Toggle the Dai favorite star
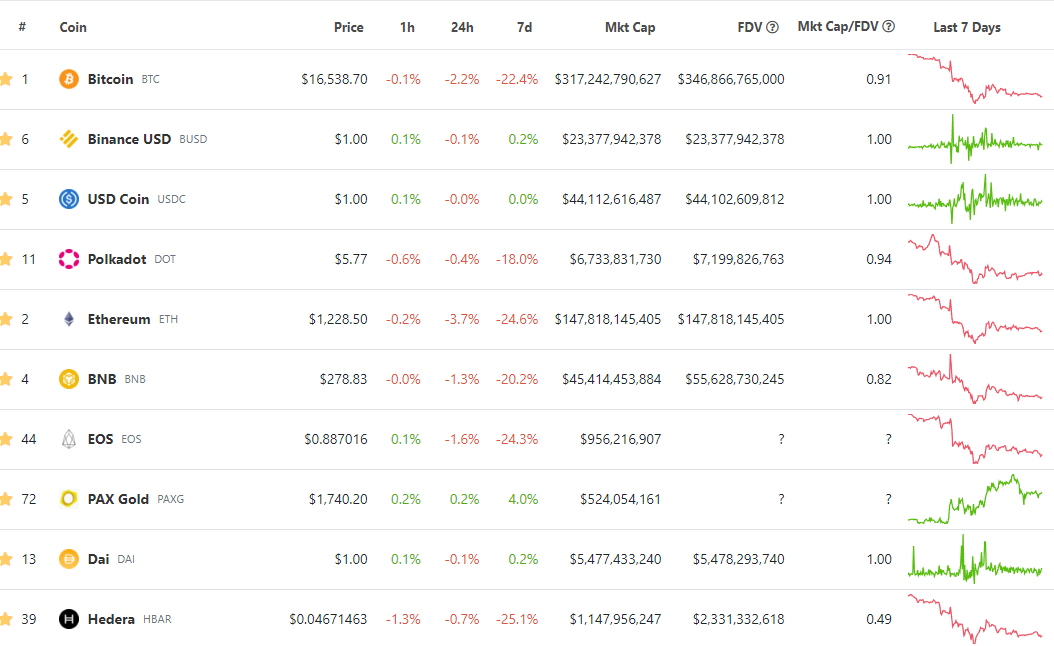Image resolution: width=1054 pixels, height=646 pixels. [x=6, y=559]
